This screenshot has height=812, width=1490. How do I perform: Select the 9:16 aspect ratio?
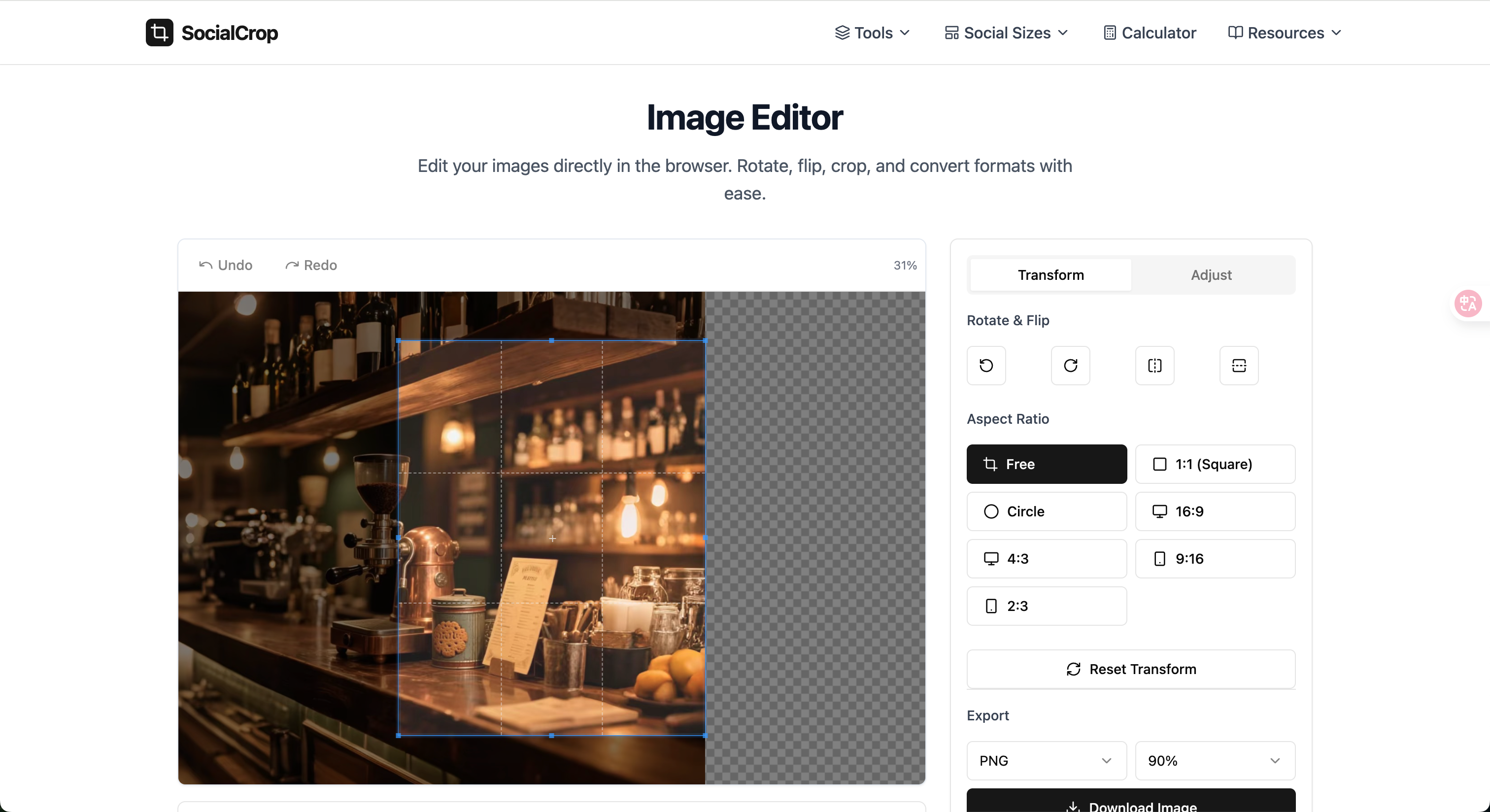(x=1214, y=558)
